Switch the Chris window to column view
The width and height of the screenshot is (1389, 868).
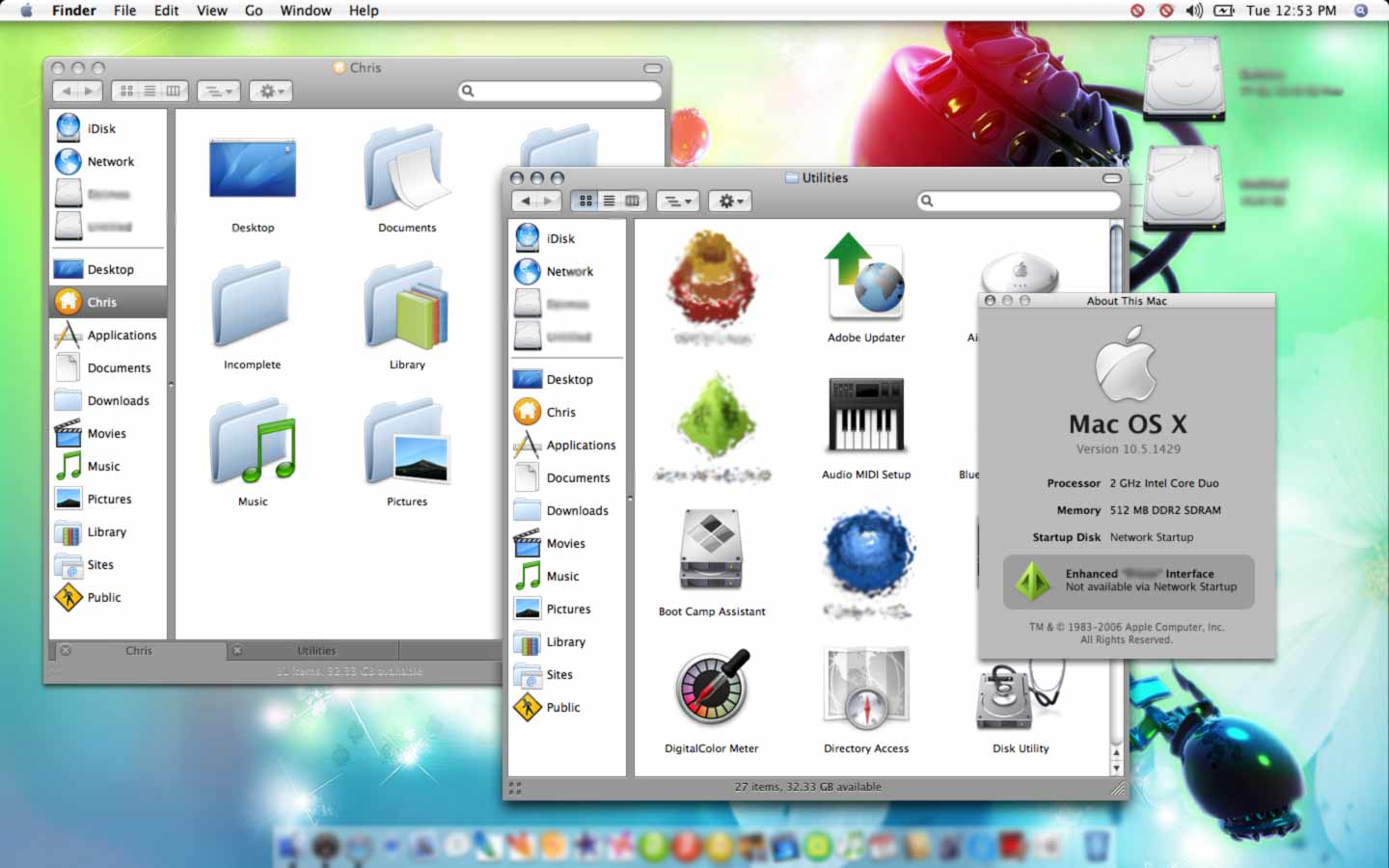pyautogui.click(x=174, y=91)
